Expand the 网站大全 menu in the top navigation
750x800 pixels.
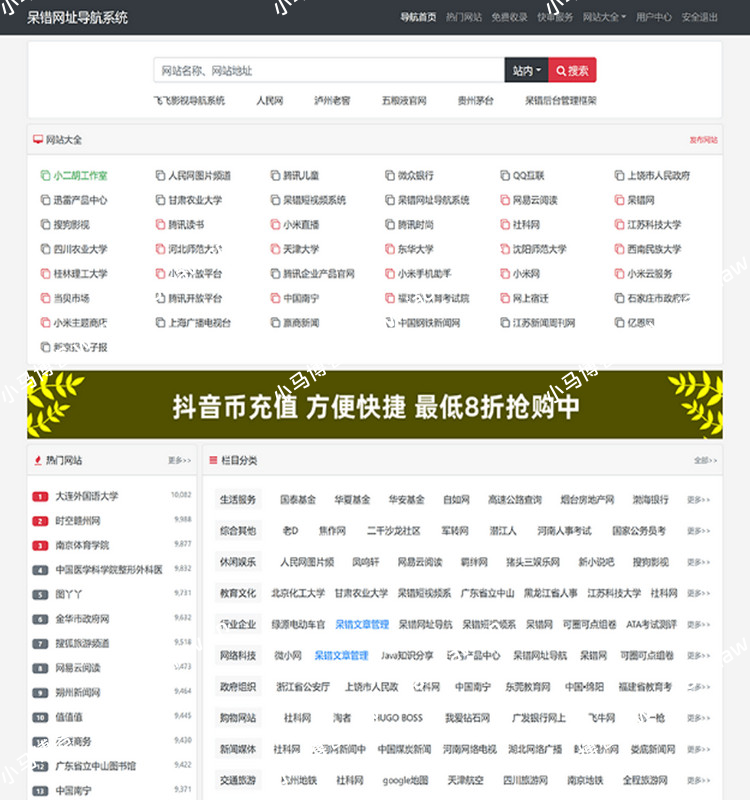point(603,17)
